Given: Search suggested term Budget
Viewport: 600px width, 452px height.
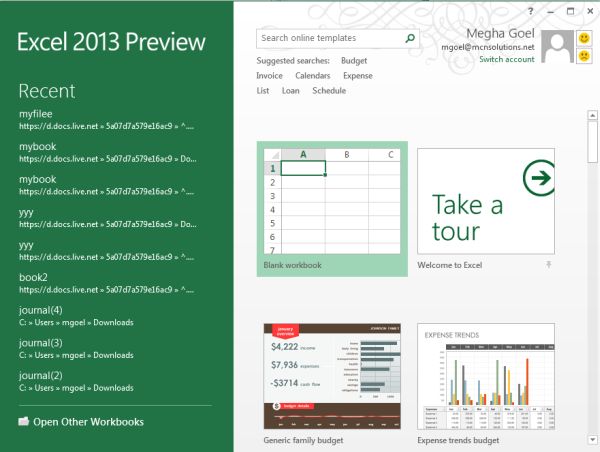Looking at the screenshot, I should pos(354,60).
